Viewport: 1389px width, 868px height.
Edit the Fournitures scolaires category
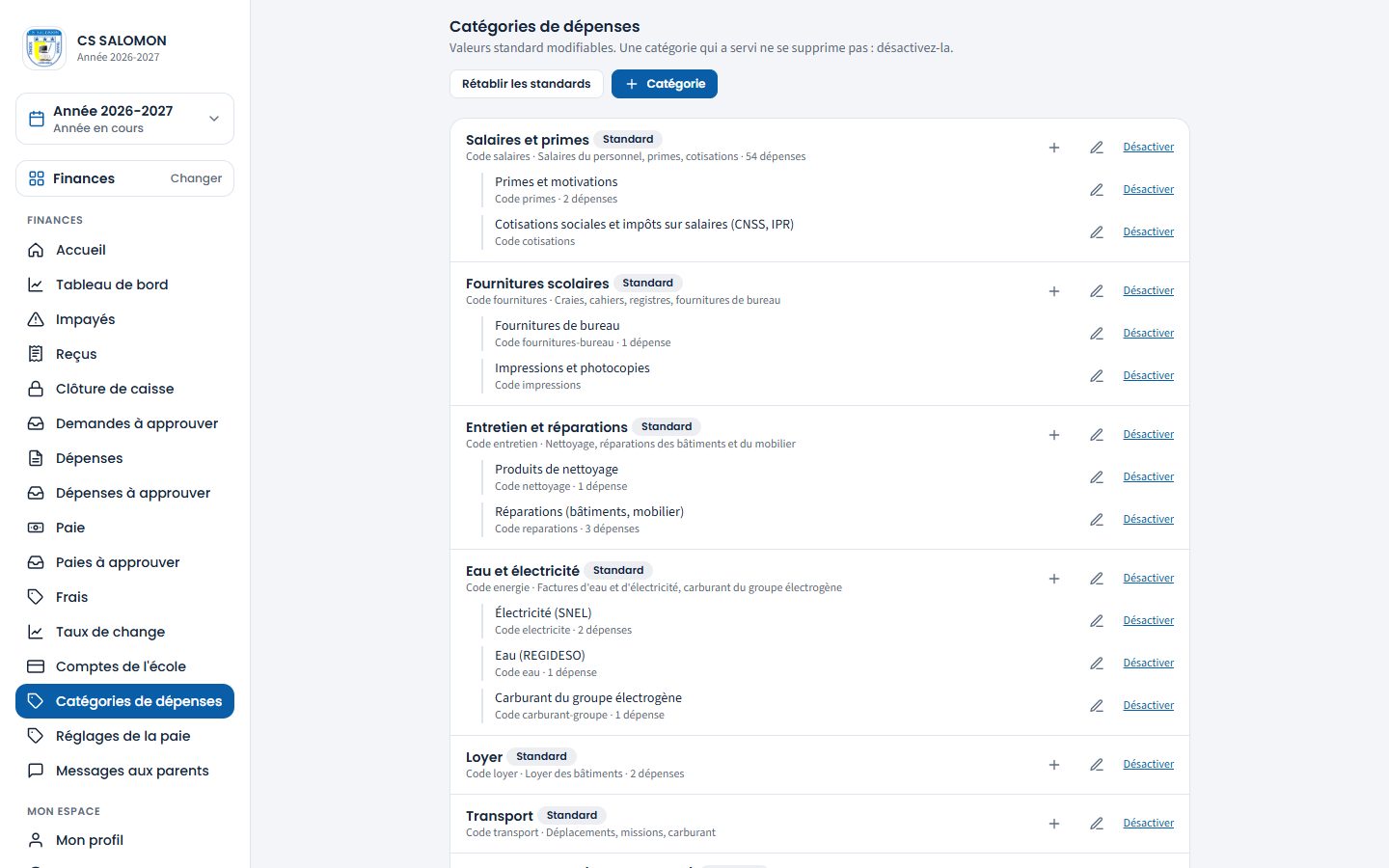coord(1097,291)
